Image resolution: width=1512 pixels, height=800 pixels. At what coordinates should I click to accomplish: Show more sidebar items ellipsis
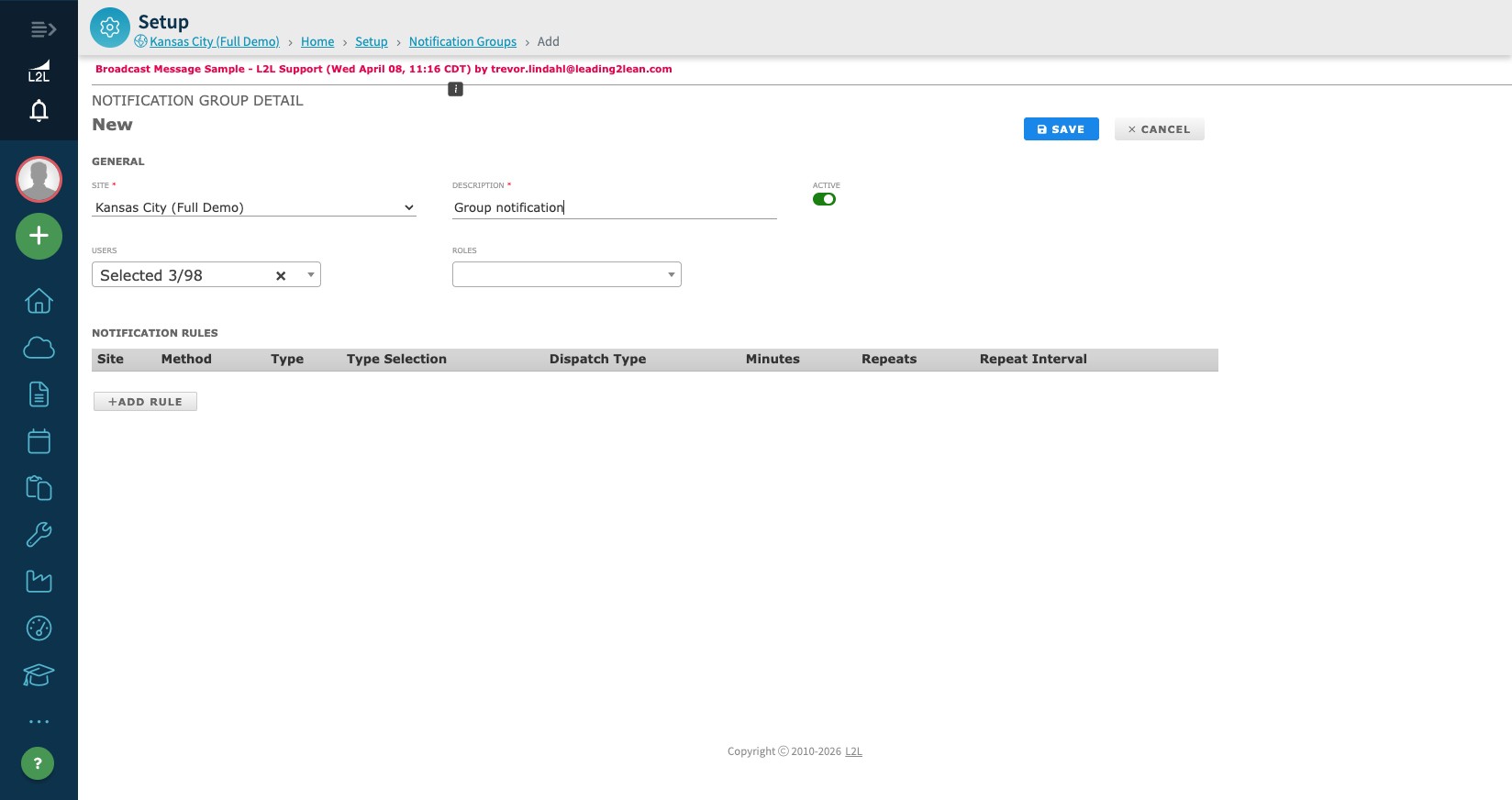tap(39, 722)
